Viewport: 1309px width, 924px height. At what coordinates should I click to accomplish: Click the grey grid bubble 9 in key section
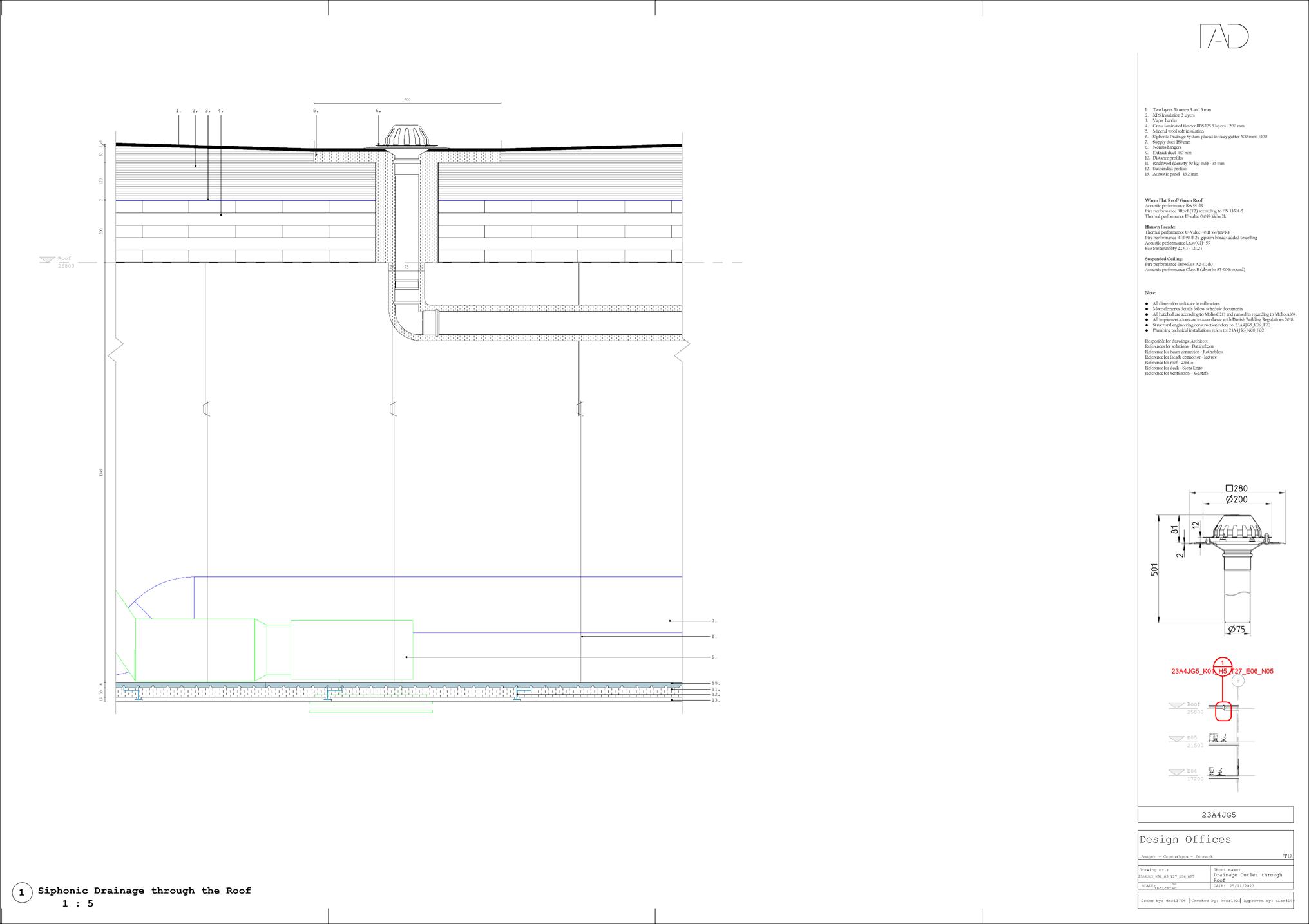click(x=1237, y=681)
